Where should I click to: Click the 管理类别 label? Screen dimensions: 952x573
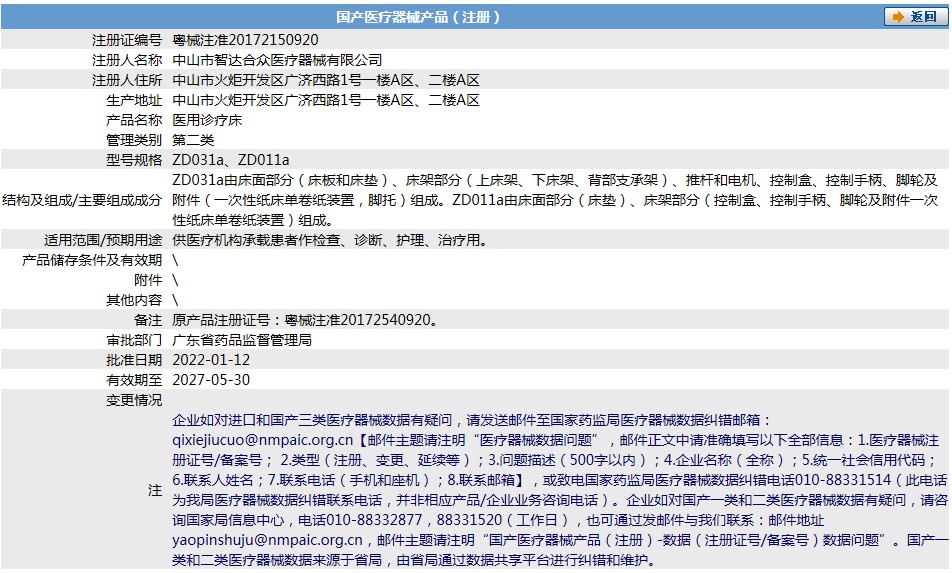134,140
